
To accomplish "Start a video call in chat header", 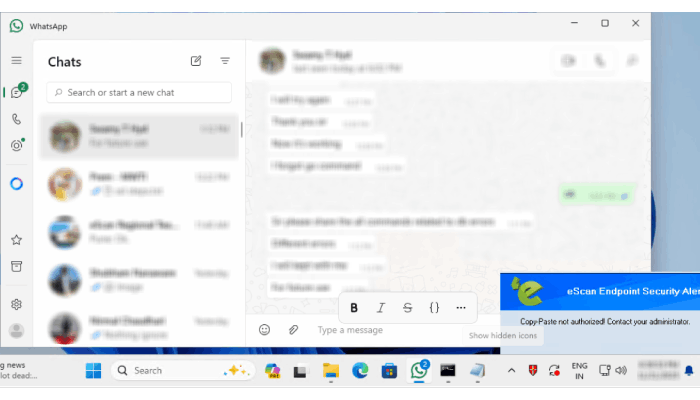I will (569, 61).
